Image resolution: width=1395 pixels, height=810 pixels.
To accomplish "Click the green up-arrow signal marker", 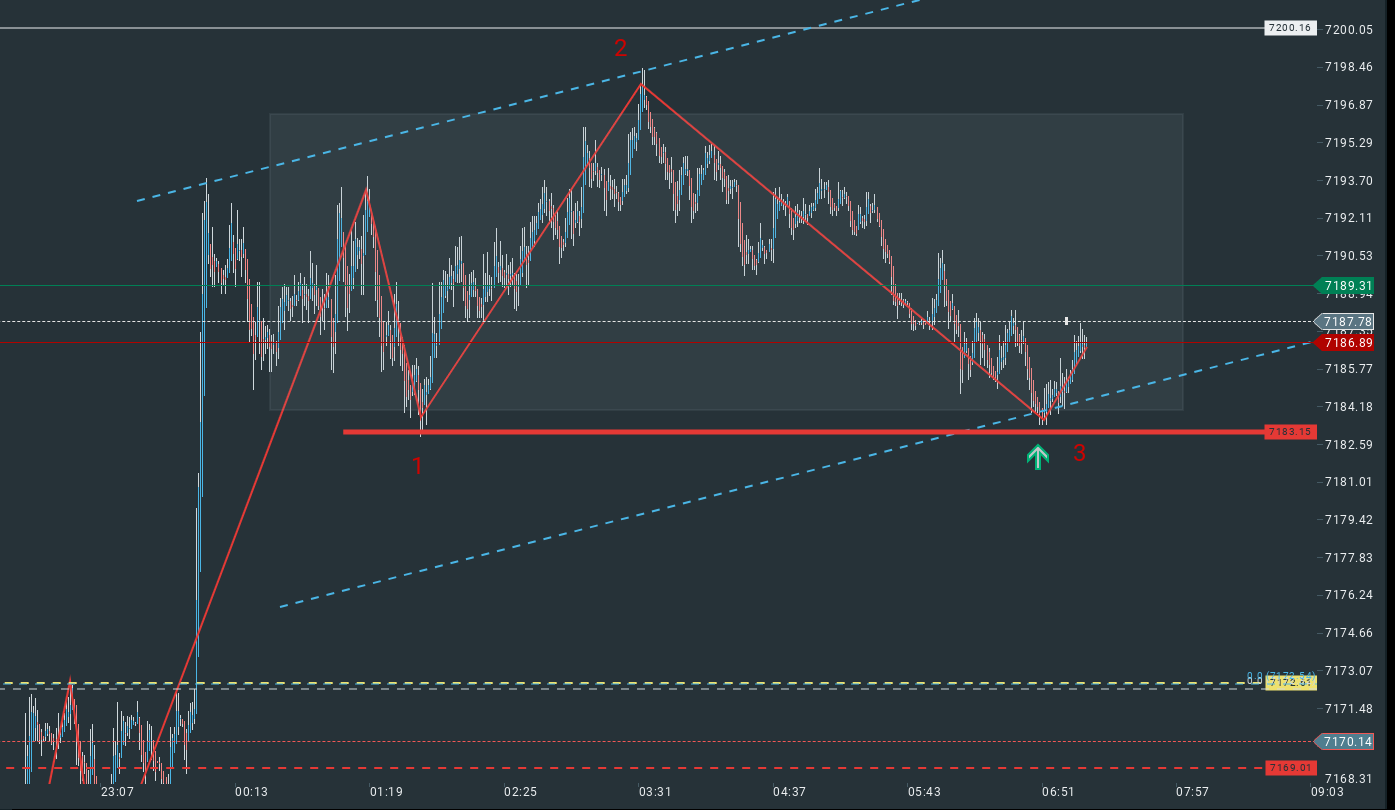I will tap(1039, 457).
